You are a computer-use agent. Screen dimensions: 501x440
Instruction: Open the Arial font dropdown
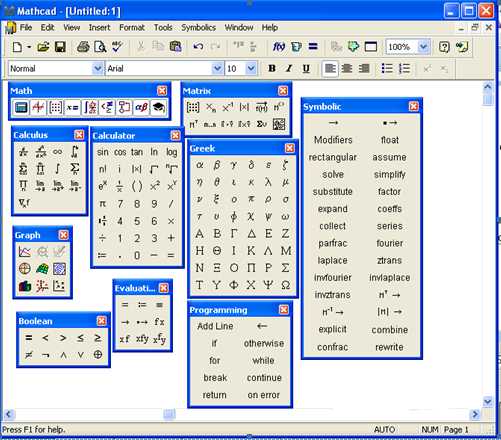[217, 69]
